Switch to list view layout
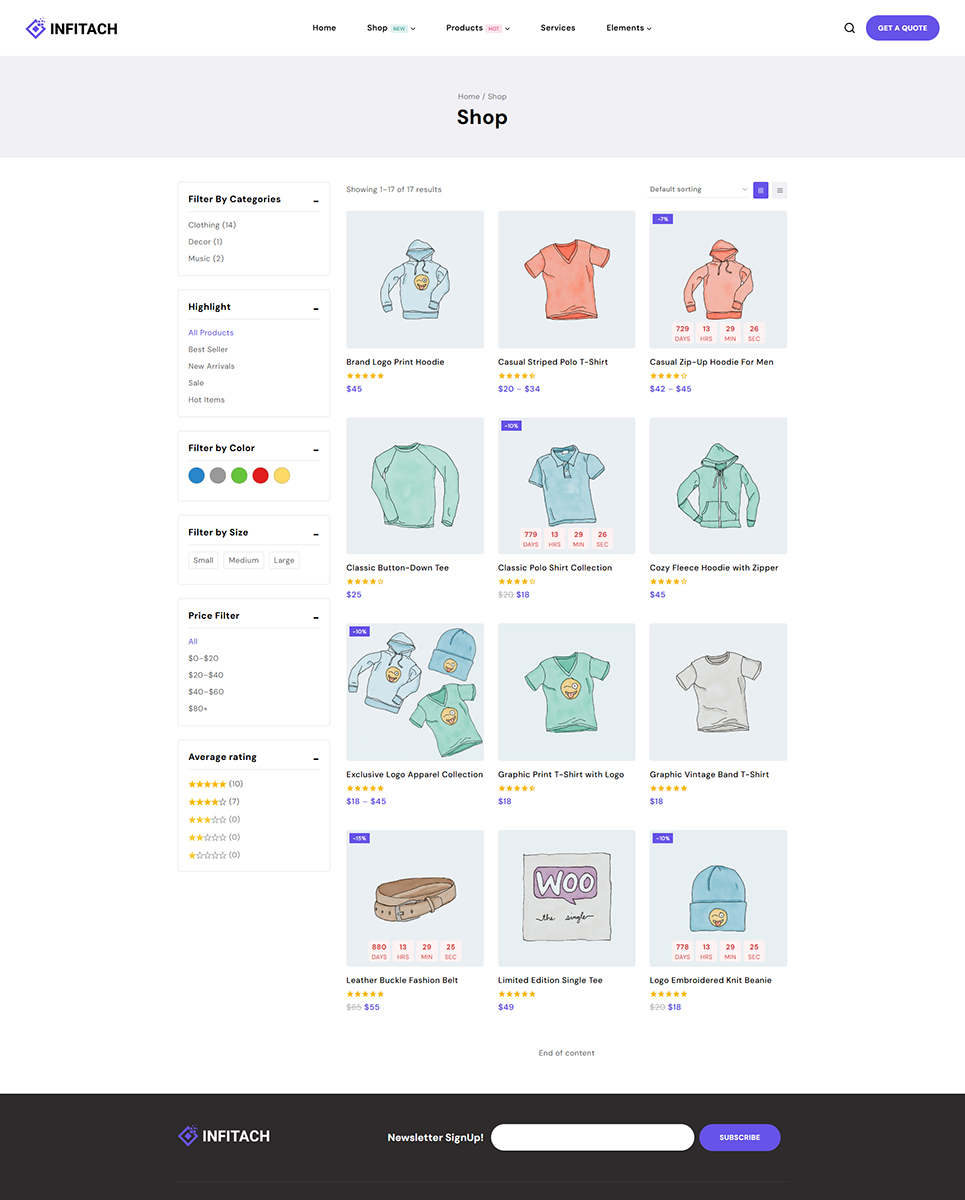965x1200 pixels. point(779,190)
